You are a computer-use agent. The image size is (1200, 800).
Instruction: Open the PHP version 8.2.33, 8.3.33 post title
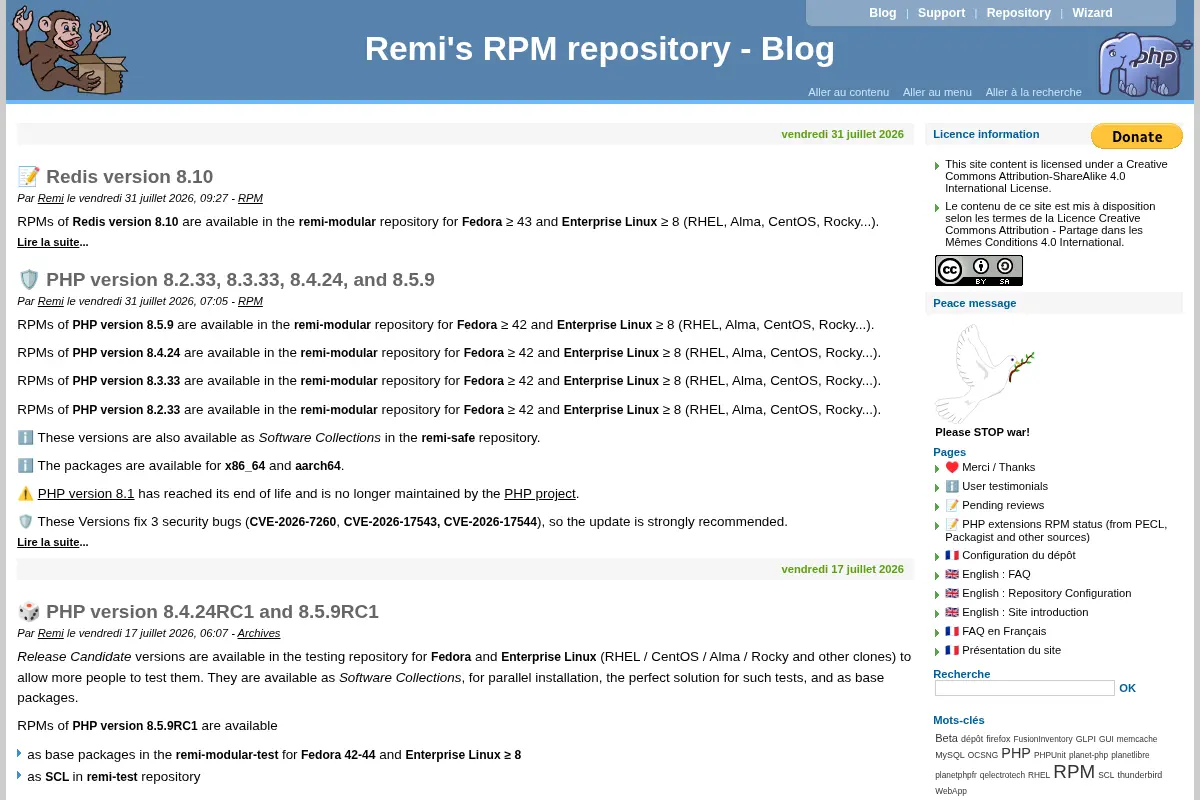[x=240, y=280]
